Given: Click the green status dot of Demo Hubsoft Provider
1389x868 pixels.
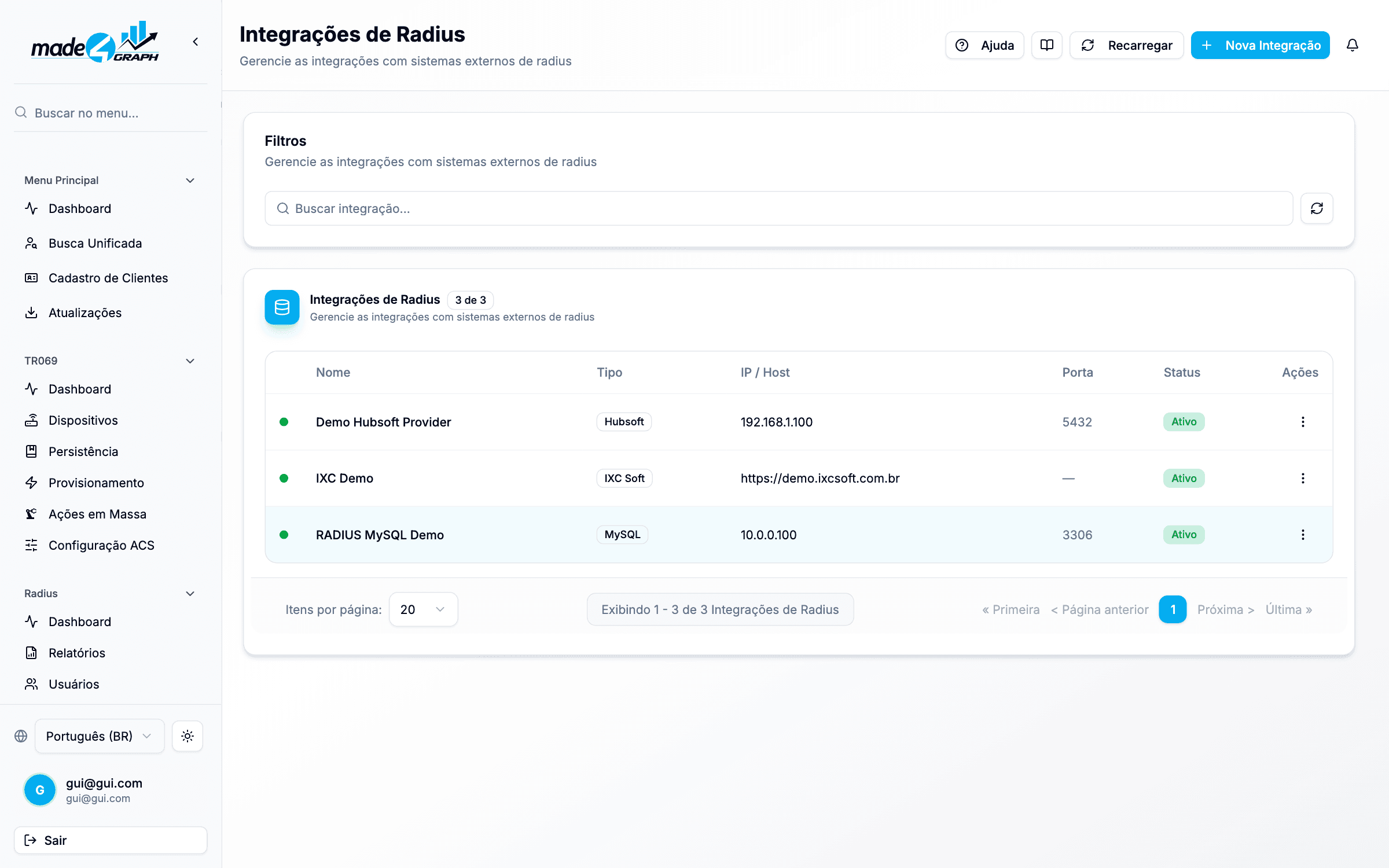Looking at the screenshot, I should click(284, 422).
